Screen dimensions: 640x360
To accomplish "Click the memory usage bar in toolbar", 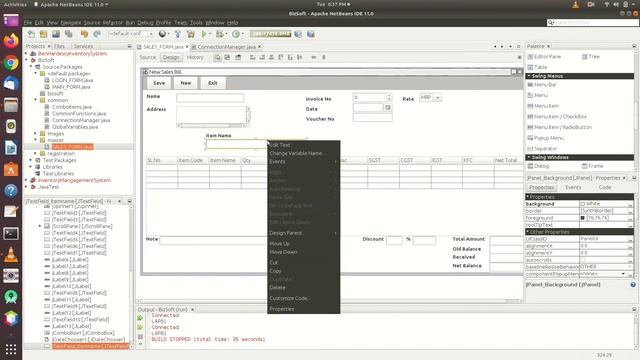I will coord(271,34).
